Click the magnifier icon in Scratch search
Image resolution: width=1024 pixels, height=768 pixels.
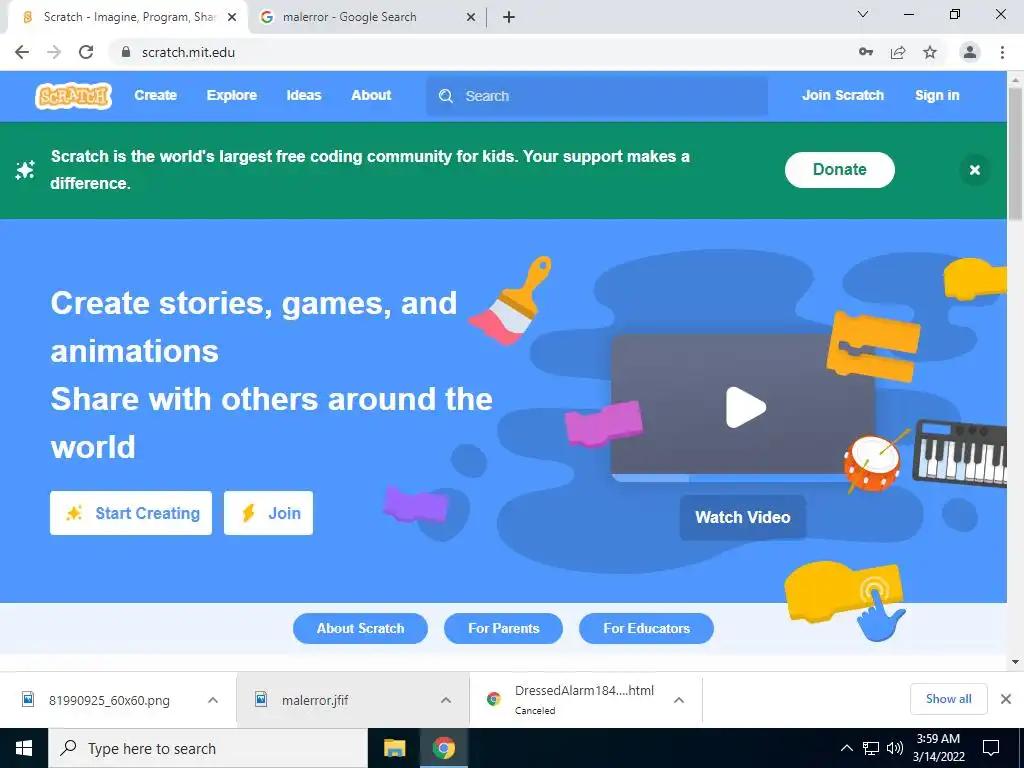click(x=446, y=96)
